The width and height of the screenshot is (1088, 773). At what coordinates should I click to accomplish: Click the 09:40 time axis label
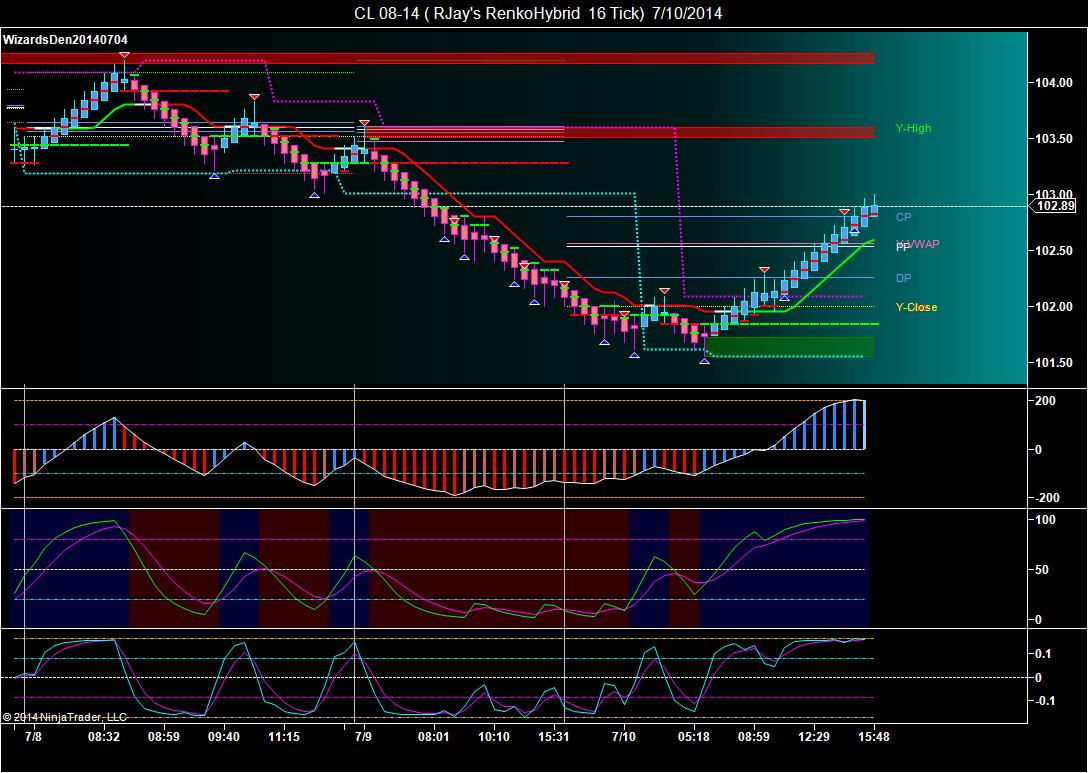tap(223, 736)
